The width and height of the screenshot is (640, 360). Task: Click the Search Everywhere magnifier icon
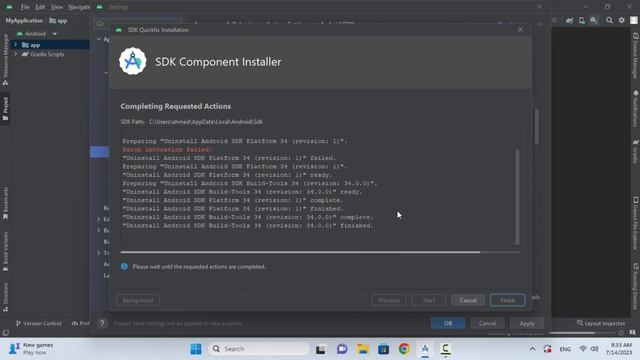click(609, 20)
